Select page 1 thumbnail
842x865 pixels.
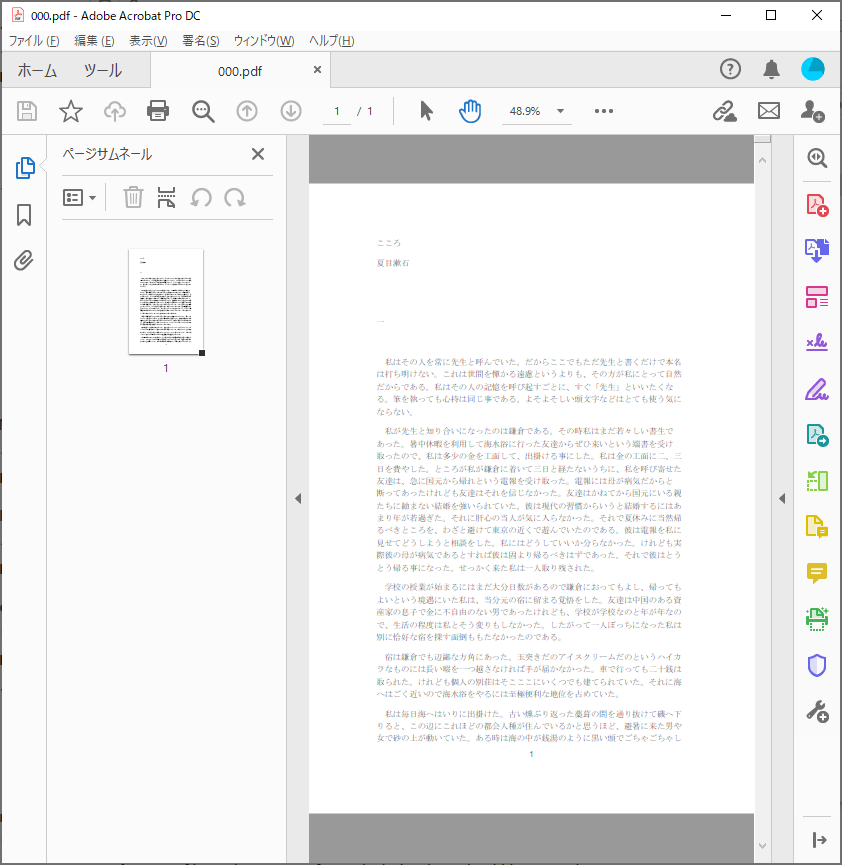[x=166, y=301]
